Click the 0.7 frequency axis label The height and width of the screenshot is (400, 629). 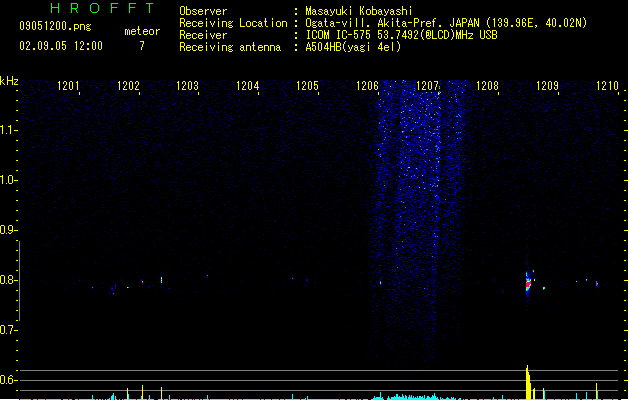click(8, 330)
